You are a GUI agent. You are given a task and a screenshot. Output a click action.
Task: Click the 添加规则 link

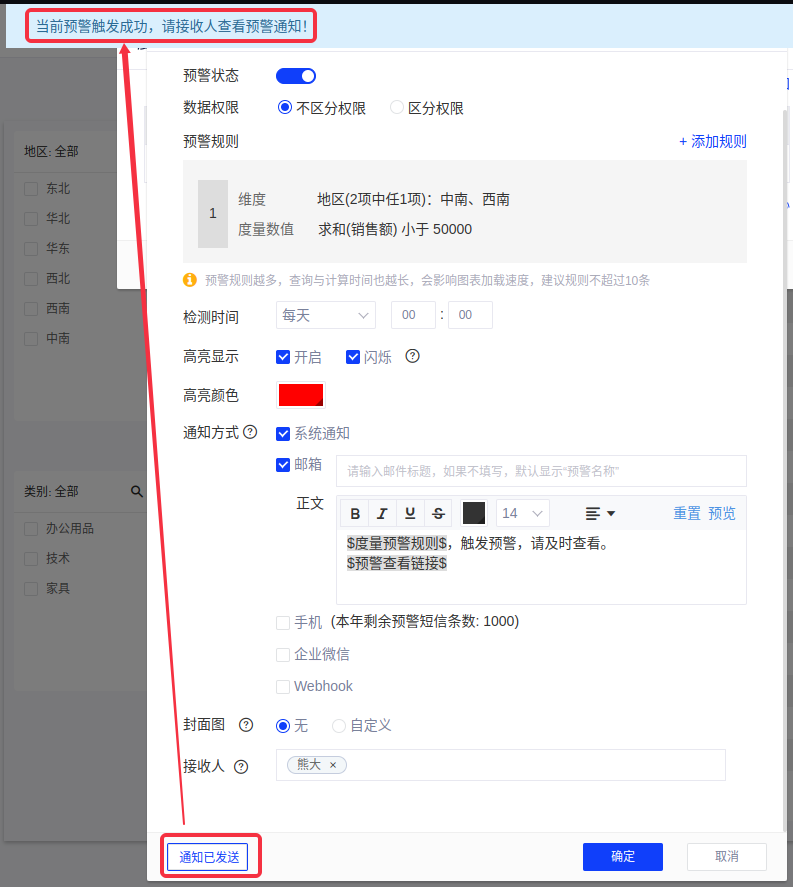coord(712,142)
